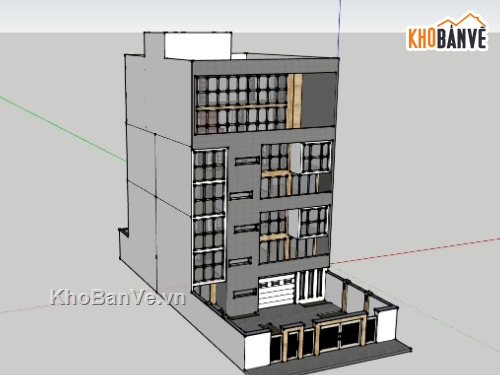This screenshot has height=375, width=500.
Task: Select the wooden vertical panel on top floor
Action: coord(294,101)
